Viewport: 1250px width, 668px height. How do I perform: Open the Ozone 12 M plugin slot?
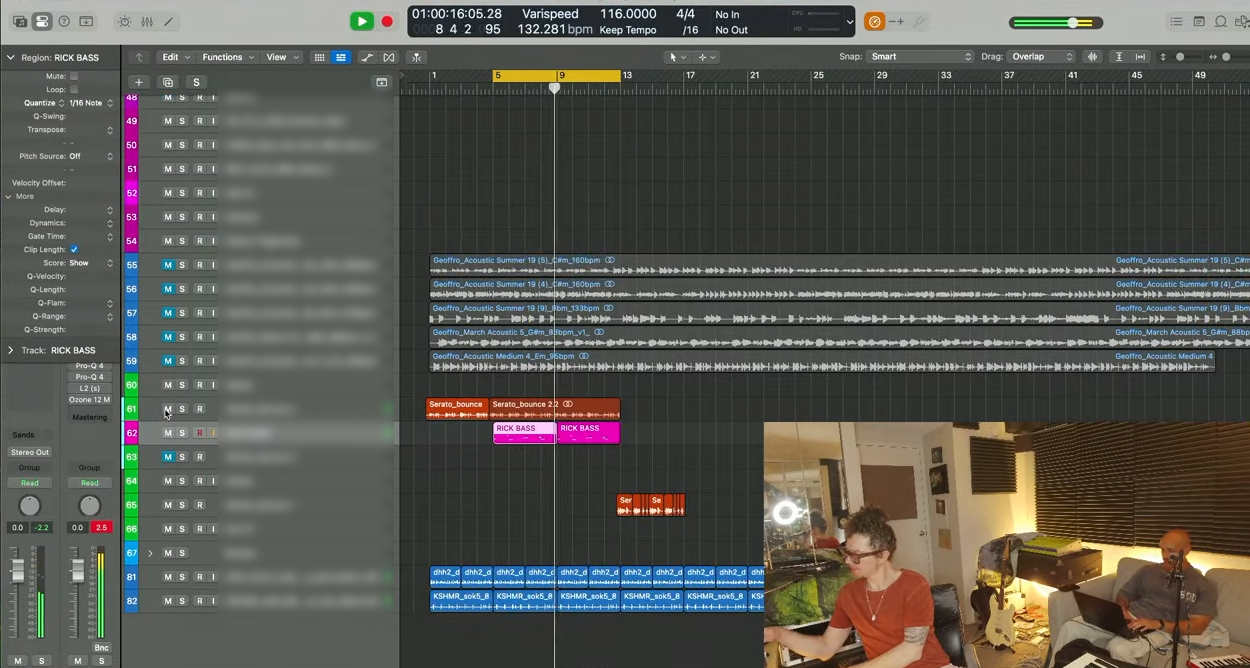[89, 400]
